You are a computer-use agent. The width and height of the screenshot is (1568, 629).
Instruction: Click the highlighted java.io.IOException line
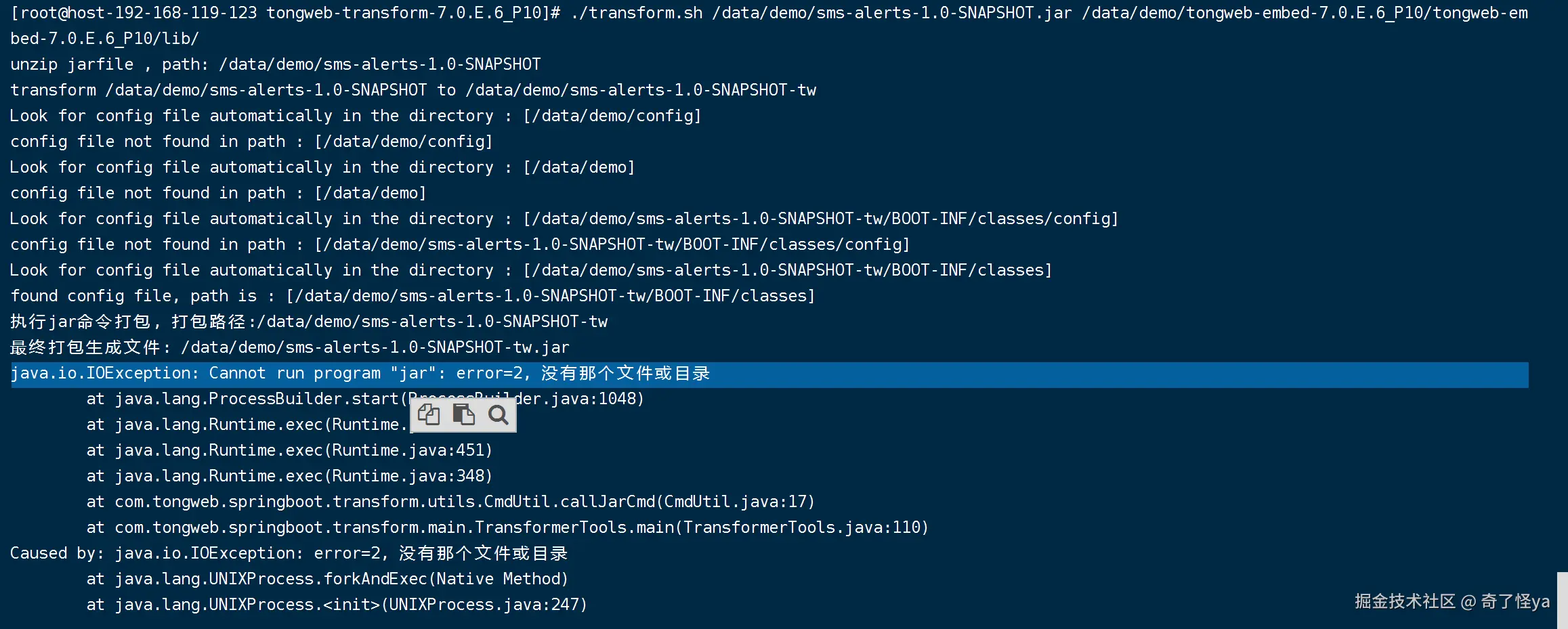pos(360,374)
